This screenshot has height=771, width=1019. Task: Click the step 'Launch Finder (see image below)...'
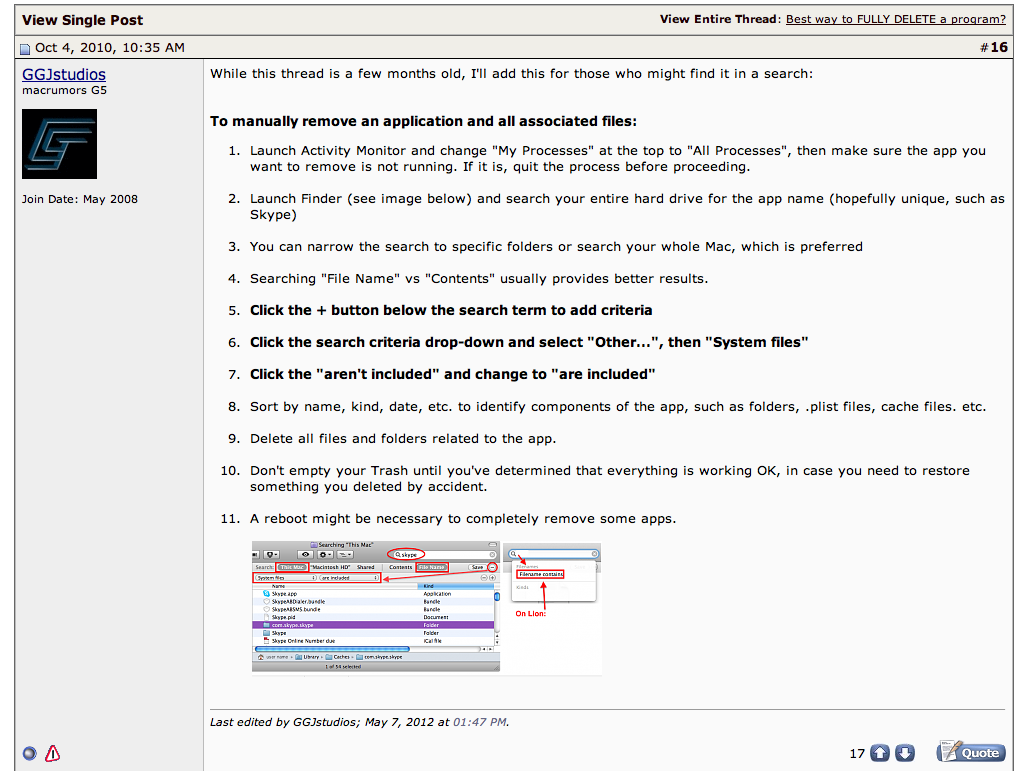[627, 207]
